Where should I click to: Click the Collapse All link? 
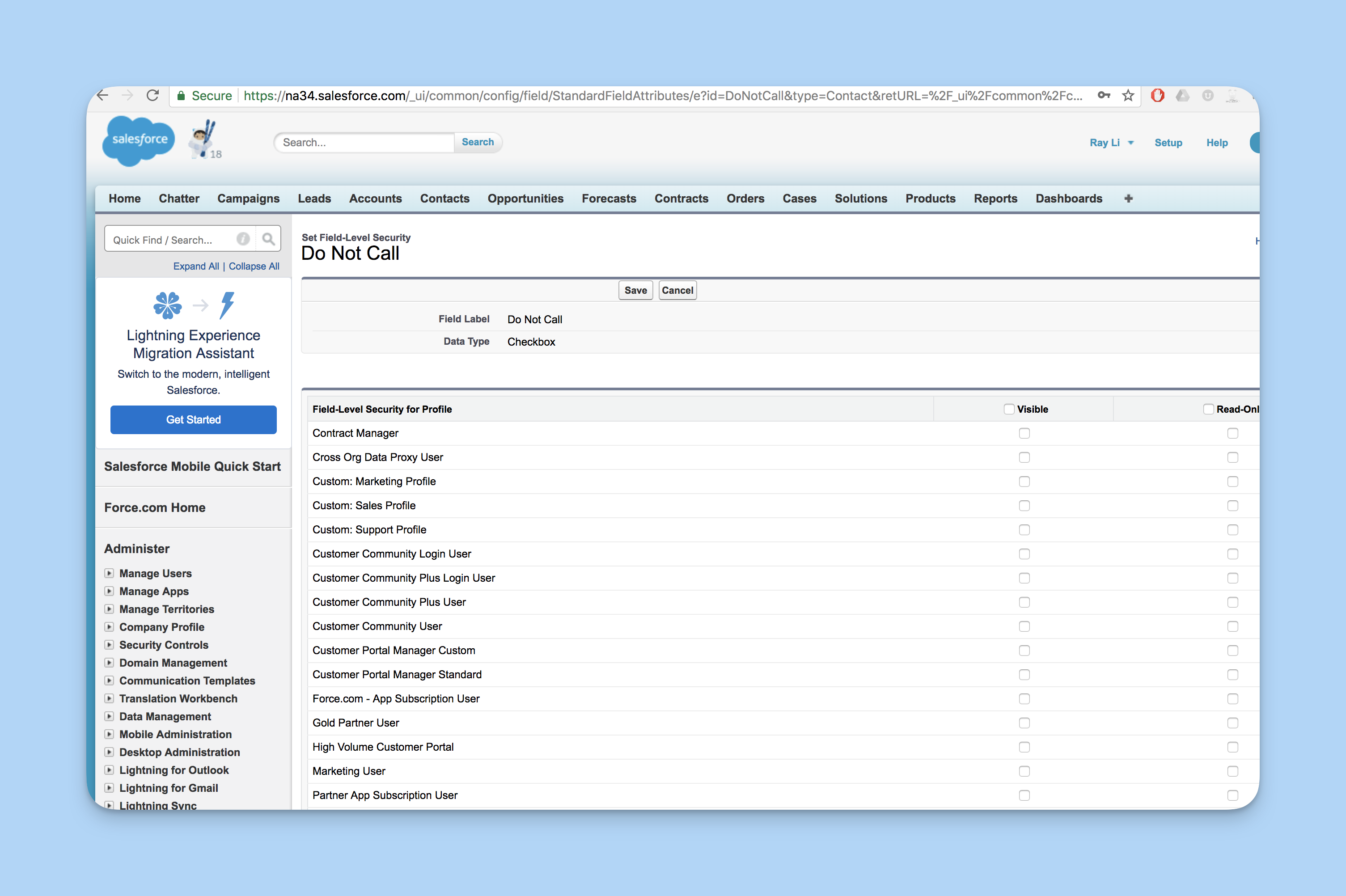(x=254, y=266)
